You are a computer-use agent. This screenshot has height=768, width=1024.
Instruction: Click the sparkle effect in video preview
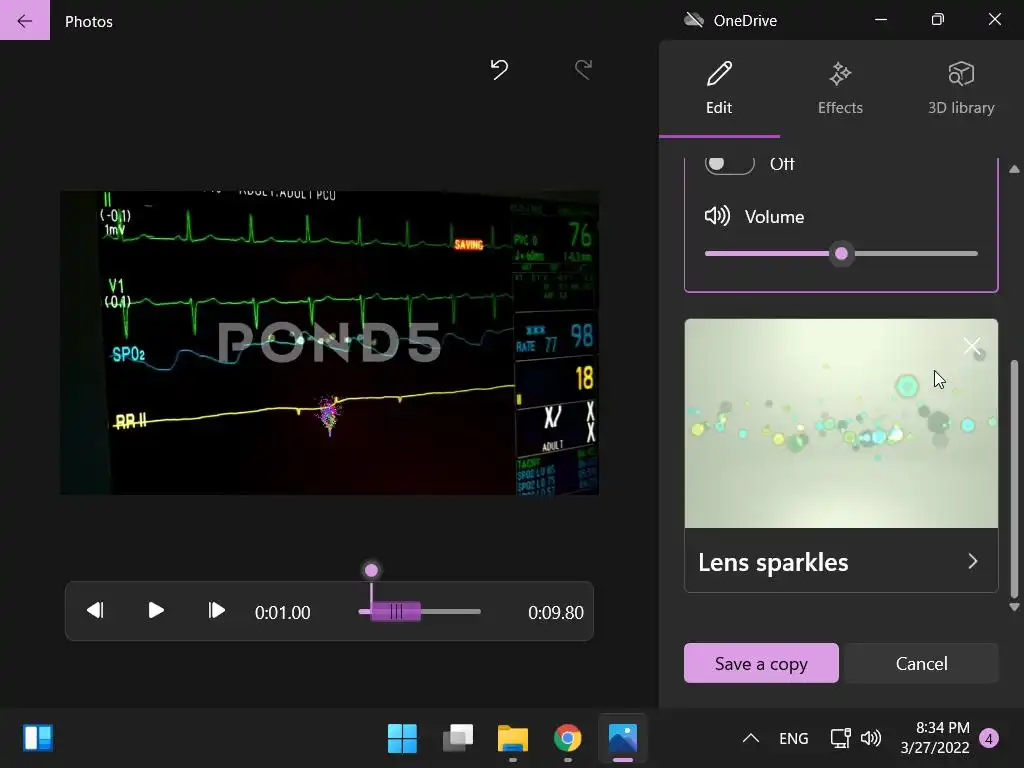pos(329,415)
